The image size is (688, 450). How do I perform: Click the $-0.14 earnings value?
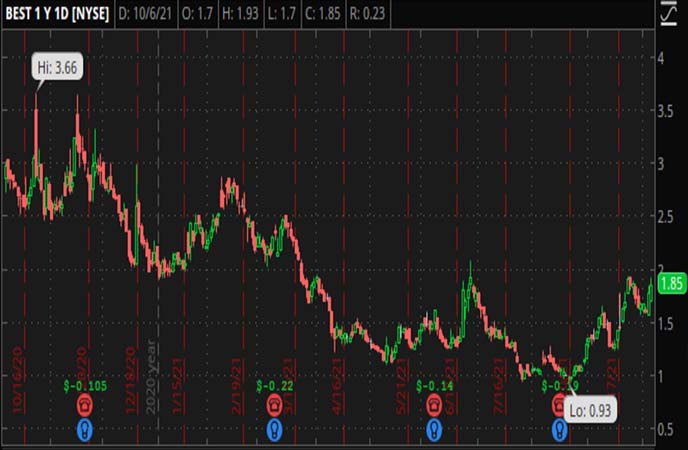435,386
